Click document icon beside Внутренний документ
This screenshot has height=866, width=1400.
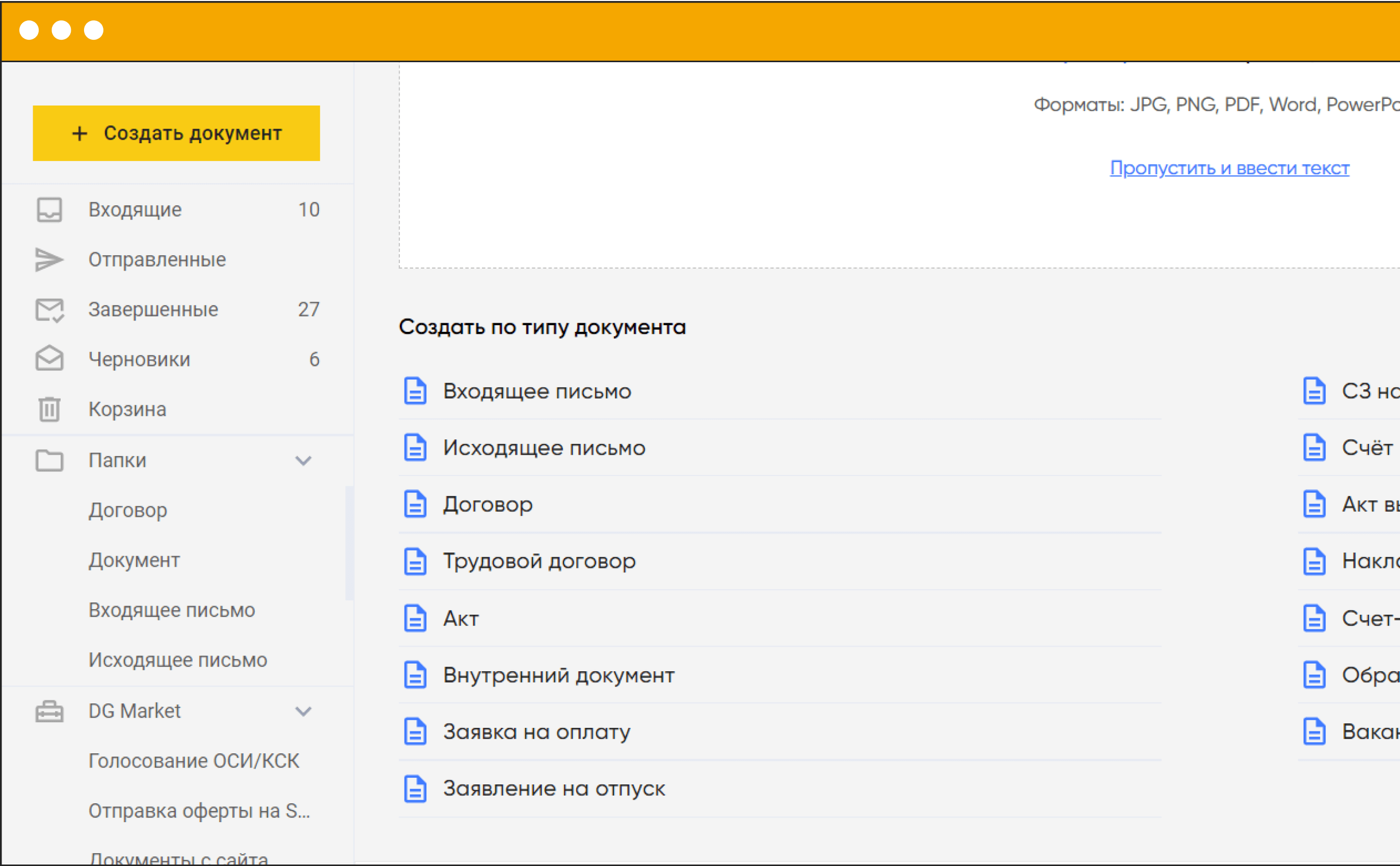[x=415, y=675]
